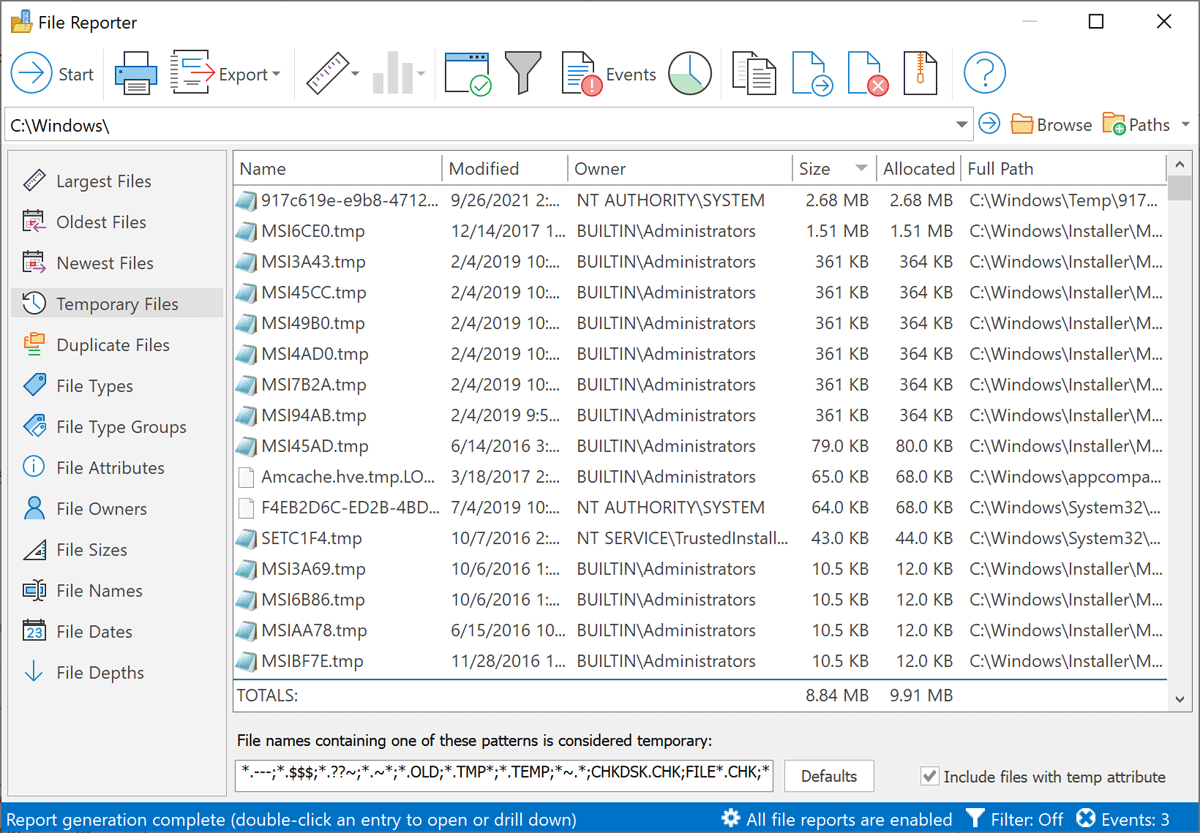The width and height of the screenshot is (1200, 833).
Task: Sort by the Full Path column header
Action: point(1064,169)
